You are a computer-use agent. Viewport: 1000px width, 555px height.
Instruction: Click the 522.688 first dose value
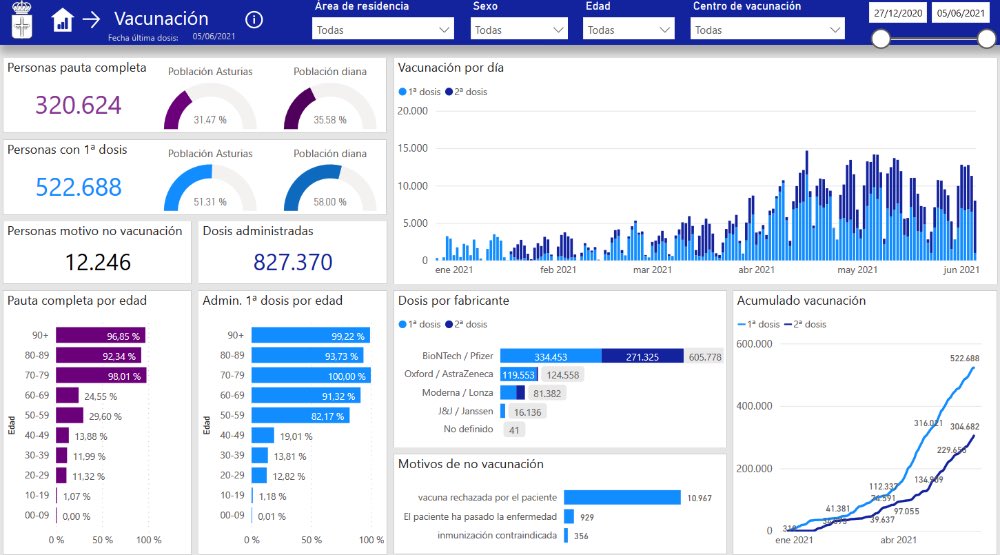coord(78,187)
